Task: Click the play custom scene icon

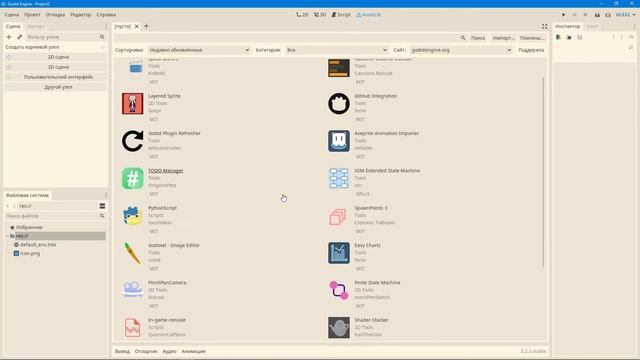Action: click(608, 15)
